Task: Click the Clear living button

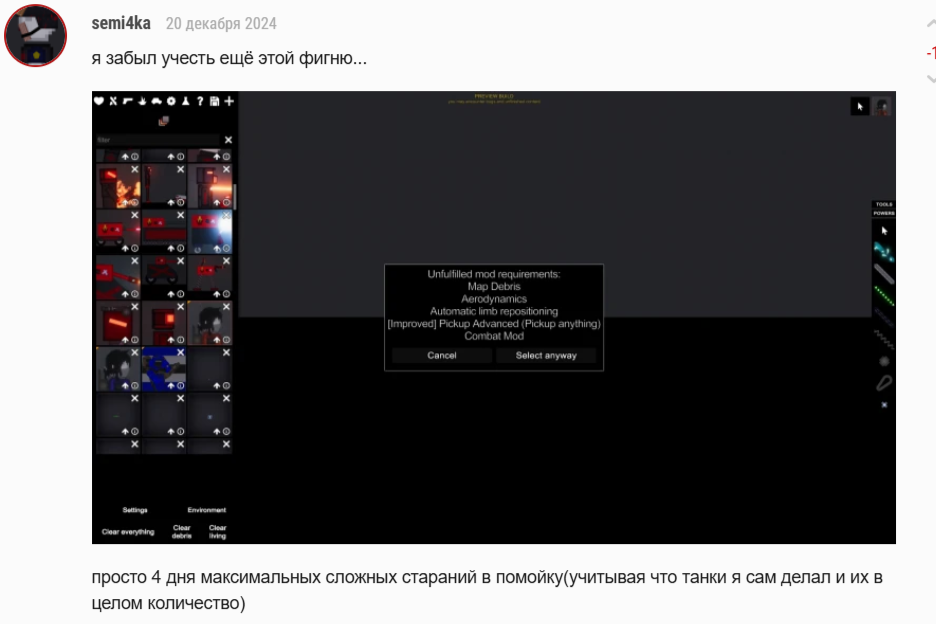Action: click(218, 532)
